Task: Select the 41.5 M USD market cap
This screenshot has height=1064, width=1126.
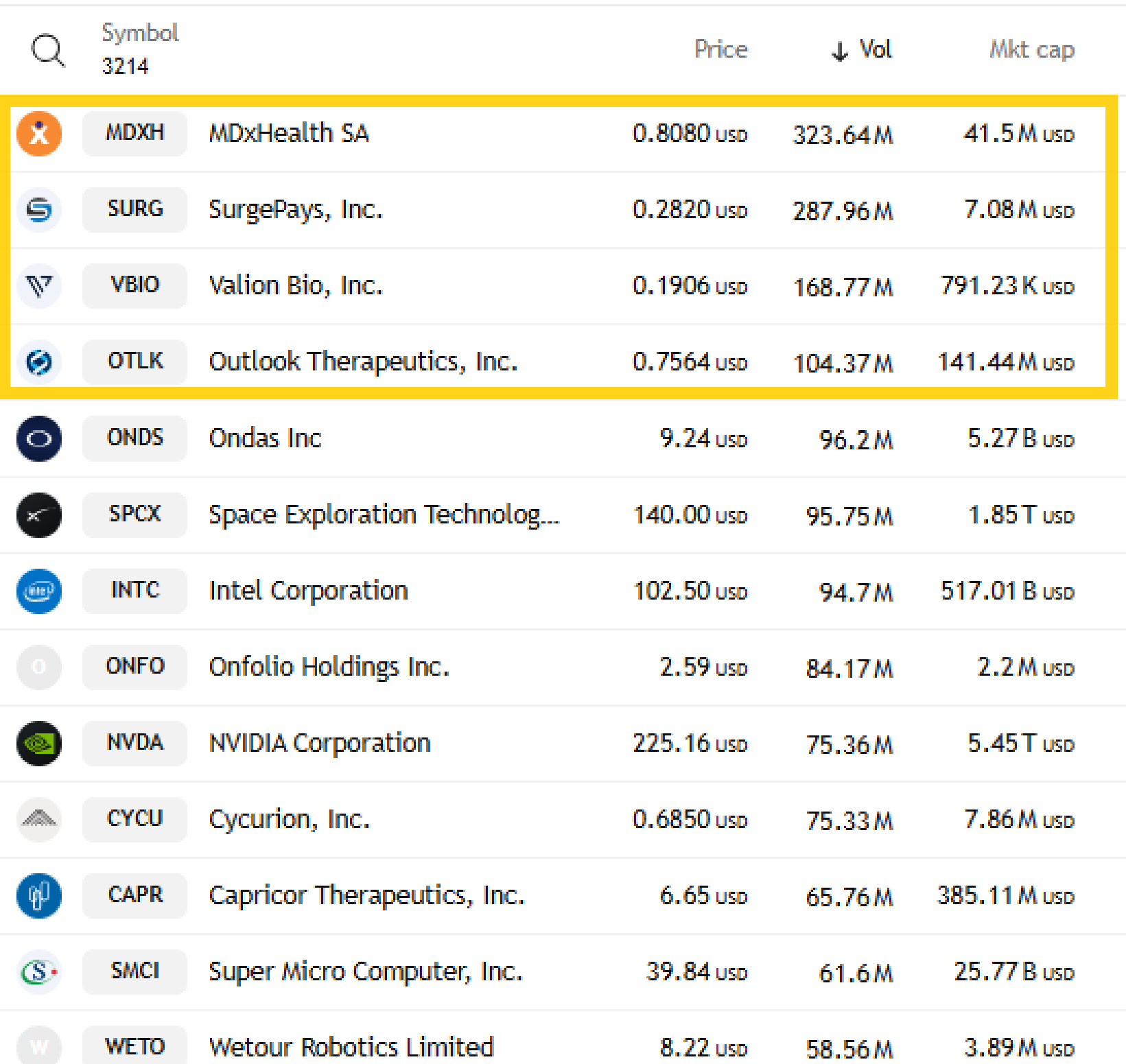Action: (x=1019, y=134)
